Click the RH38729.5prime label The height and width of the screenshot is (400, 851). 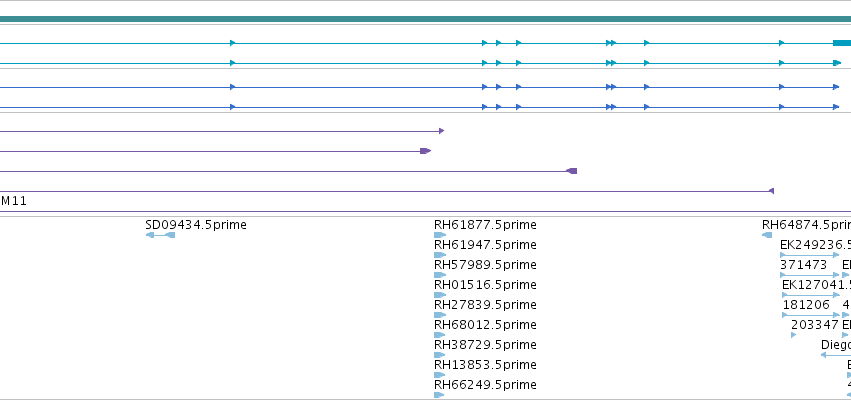[485, 345]
